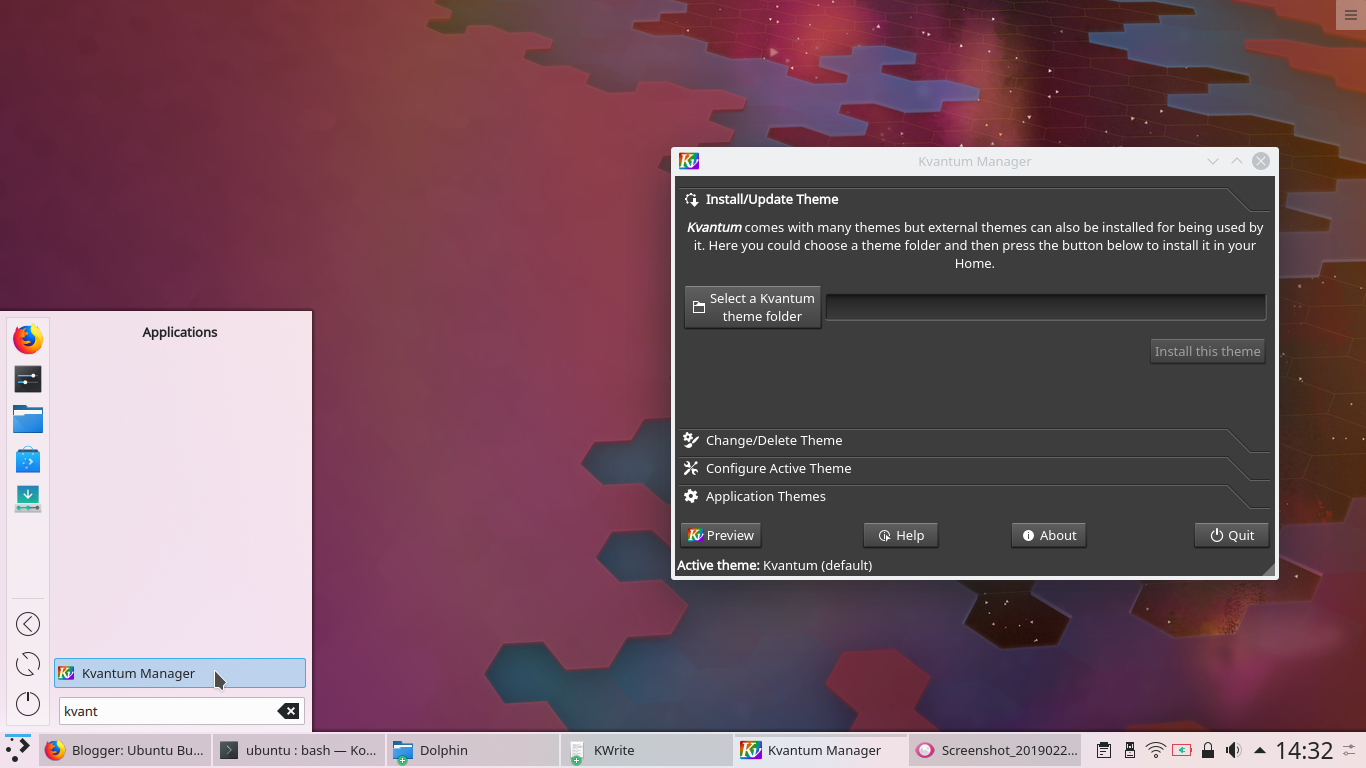Screen dimensions: 1366x768
Task: Expand the Application Themes section
Action: click(x=766, y=496)
